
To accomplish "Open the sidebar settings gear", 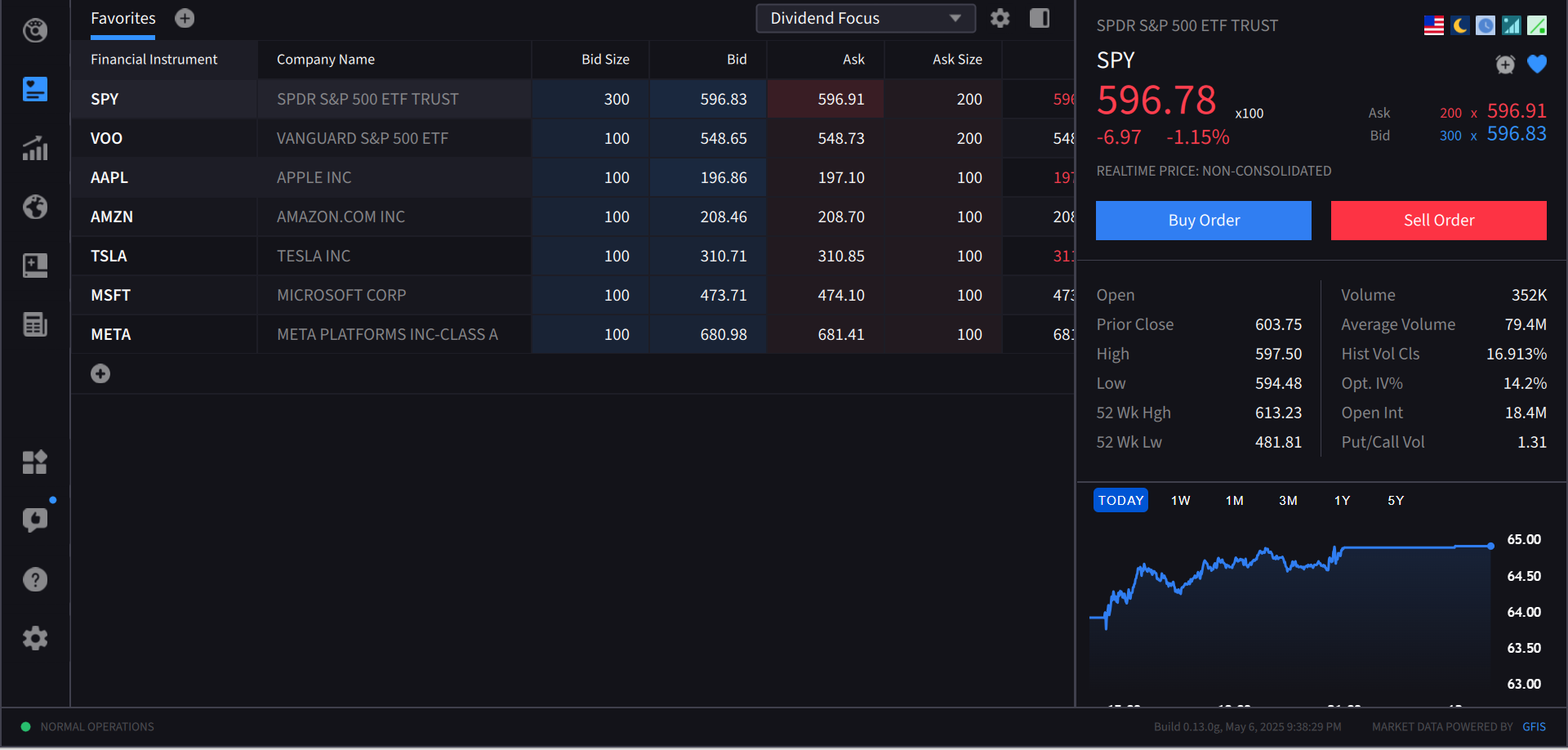I will pyautogui.click(x=35, y=638).
